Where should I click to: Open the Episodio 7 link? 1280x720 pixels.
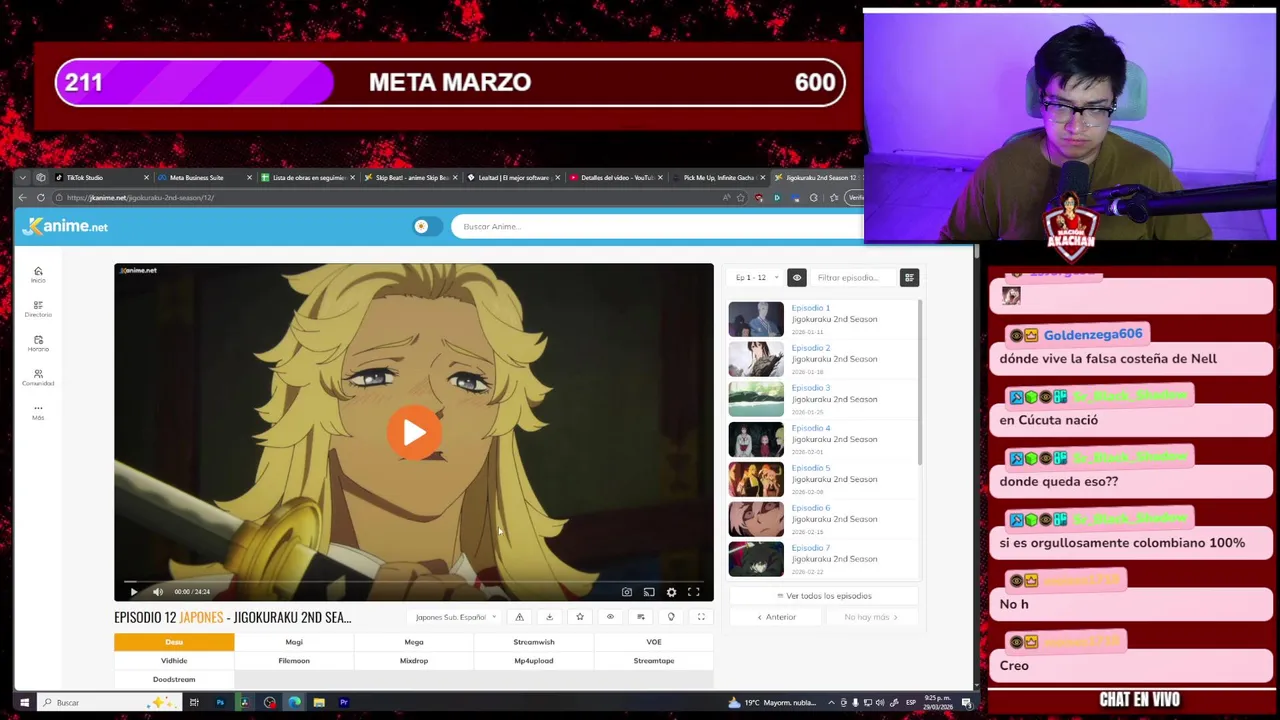811,548
